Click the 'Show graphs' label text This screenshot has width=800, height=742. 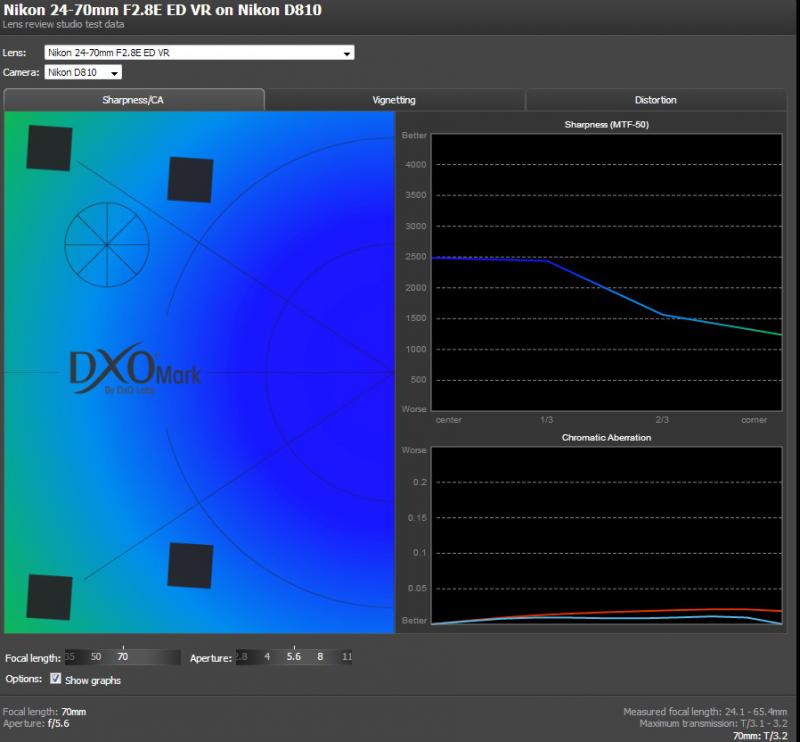pos(93,680)
